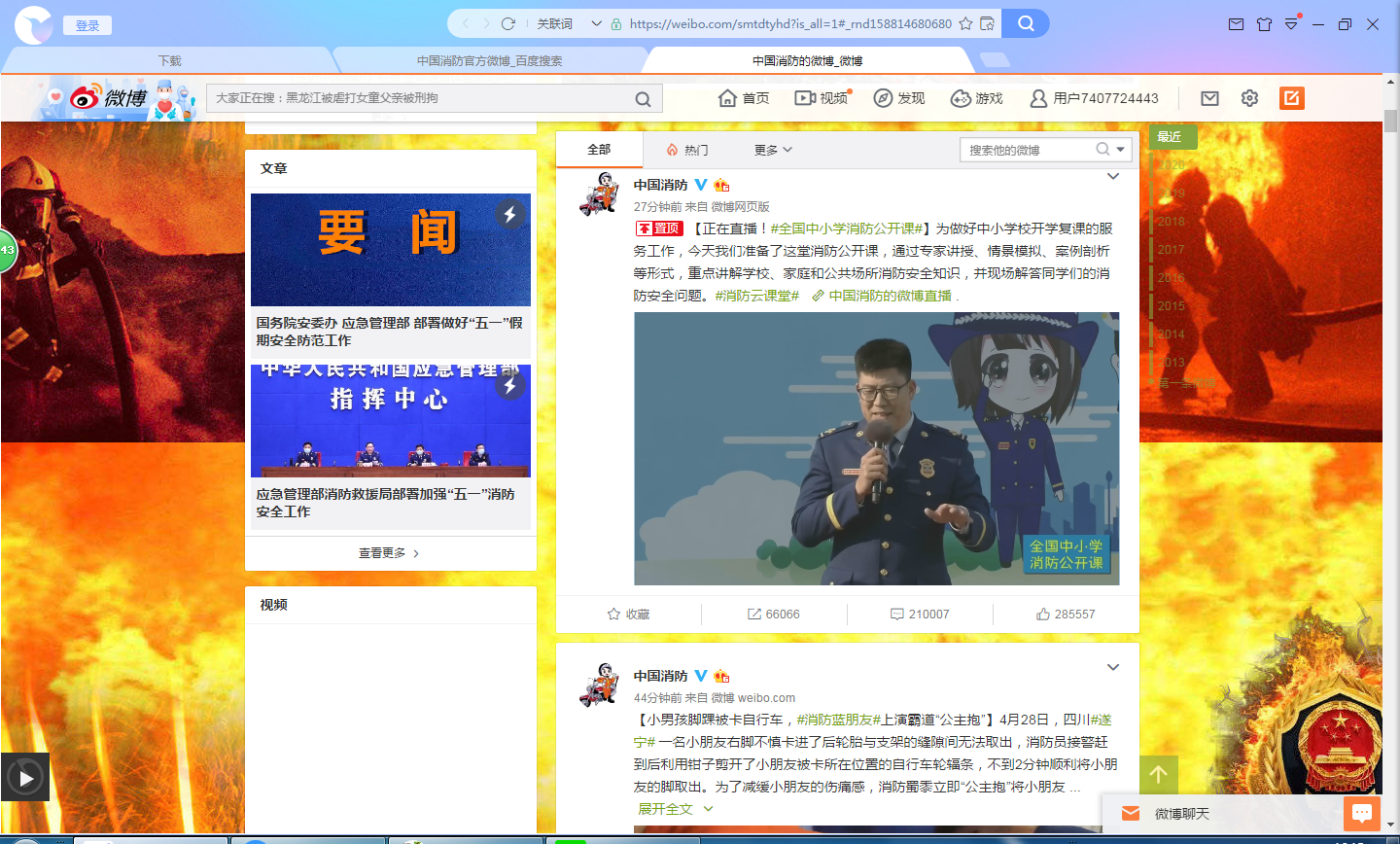The image size is (1400, 844).
Task: Open Weibo settings gear icon
Action: (1249, 98)
